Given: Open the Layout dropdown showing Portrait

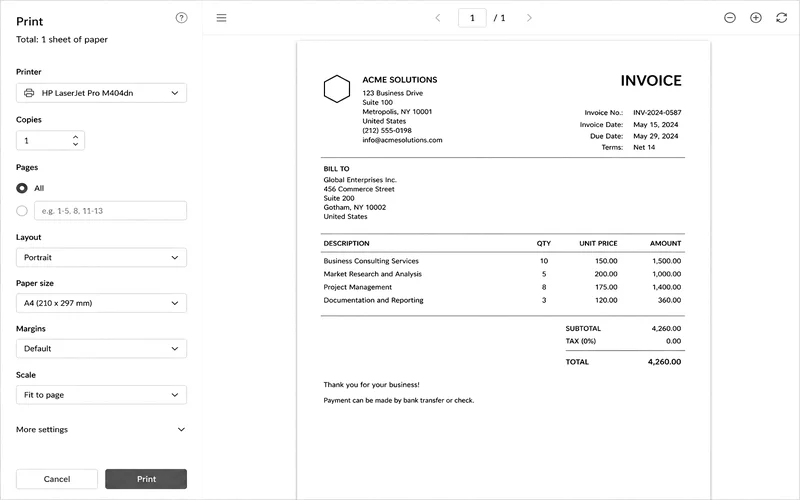Looking at the screenshot, I should [x=101, y=257].
